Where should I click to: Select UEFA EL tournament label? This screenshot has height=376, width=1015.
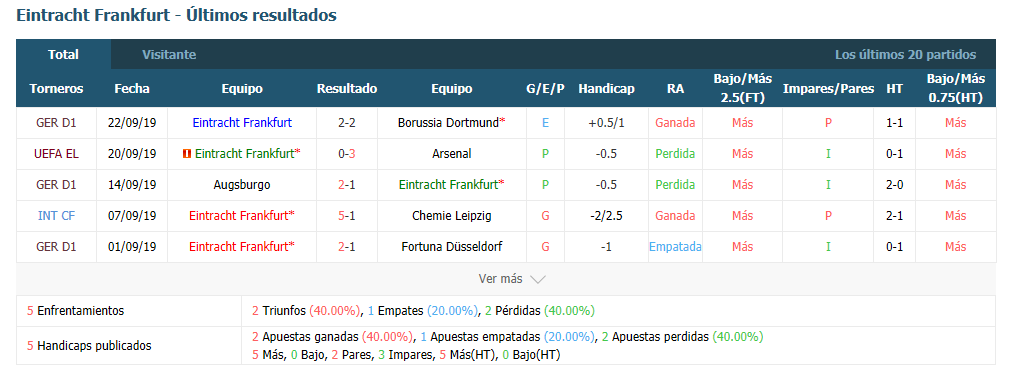click(56, 153)
